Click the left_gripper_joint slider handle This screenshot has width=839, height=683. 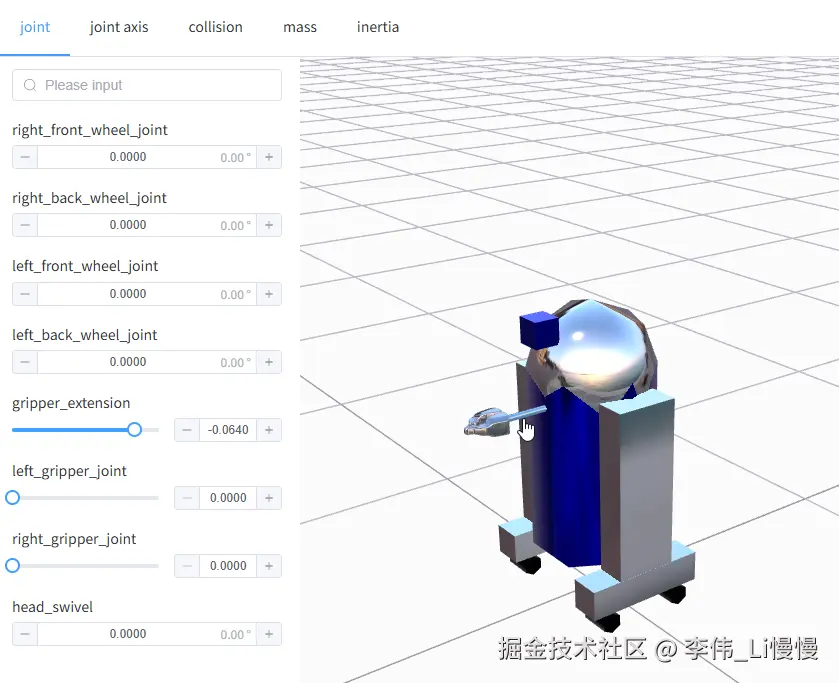point(12,497)
